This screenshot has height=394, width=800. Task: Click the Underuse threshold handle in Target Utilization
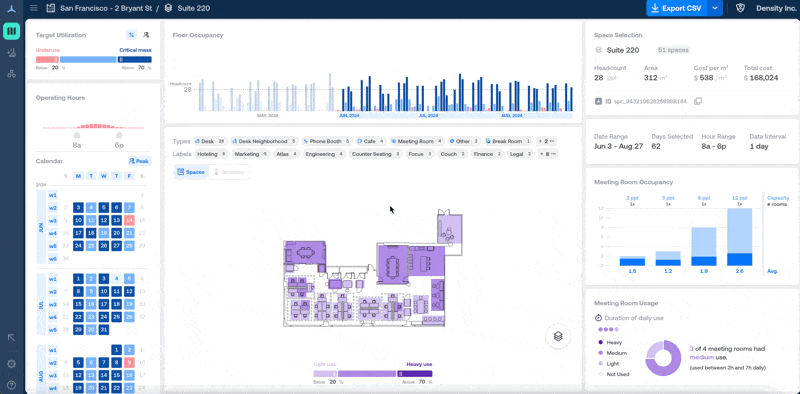coord(56,60)
